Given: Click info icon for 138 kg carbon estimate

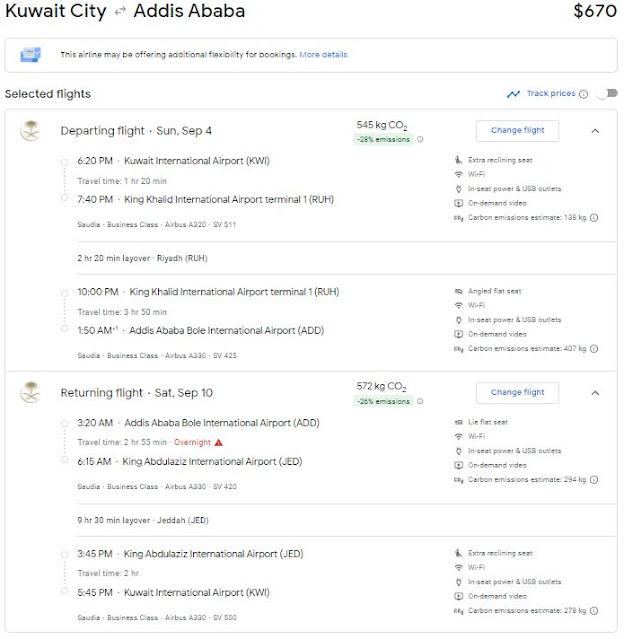Looking at the screenshot, I should point(594,217).
